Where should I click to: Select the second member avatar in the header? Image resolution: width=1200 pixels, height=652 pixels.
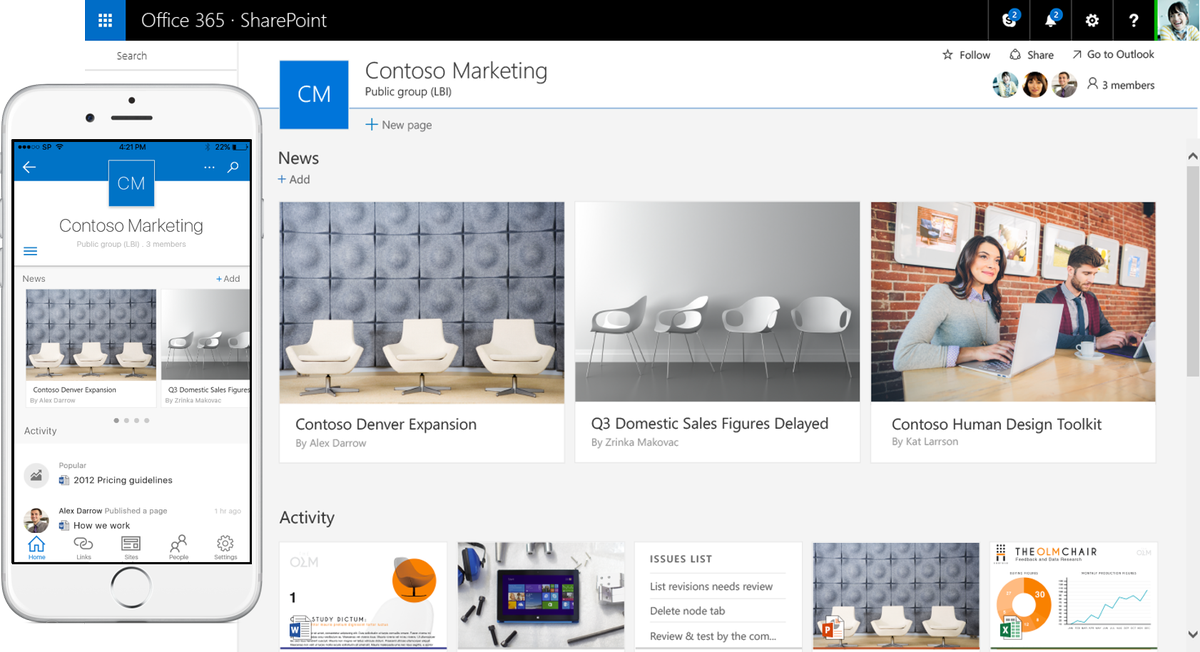tap(1035, 85)
